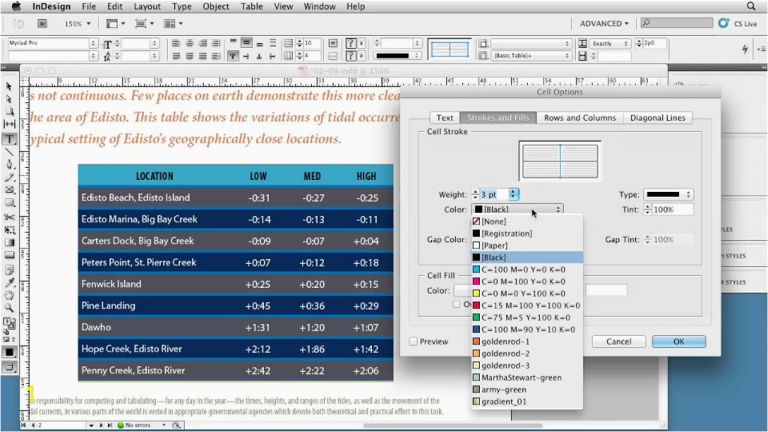Click align left paragraph icon
The image size is (768, 432).
point(176,44)
